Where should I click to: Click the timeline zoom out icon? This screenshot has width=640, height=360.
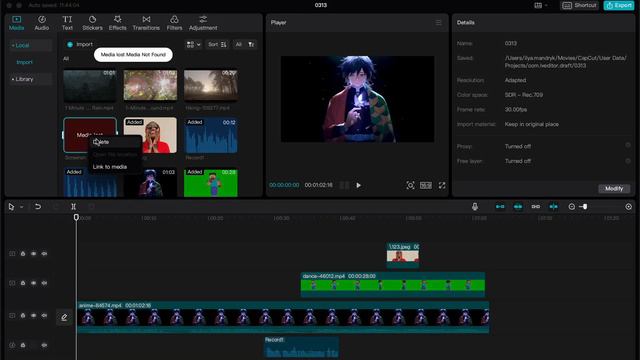pos(571,207)
